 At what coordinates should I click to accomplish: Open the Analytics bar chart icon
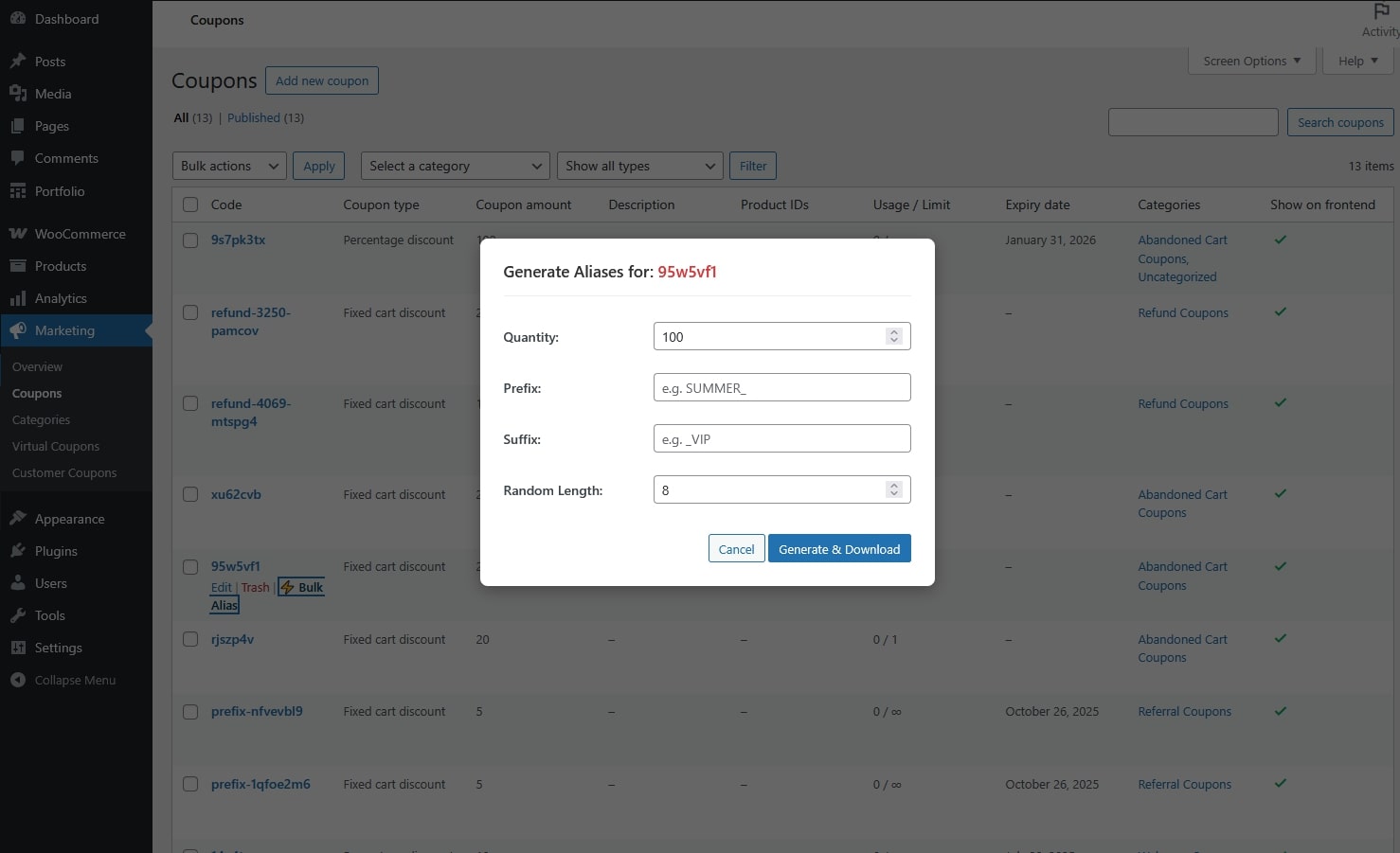click(18, 298)
